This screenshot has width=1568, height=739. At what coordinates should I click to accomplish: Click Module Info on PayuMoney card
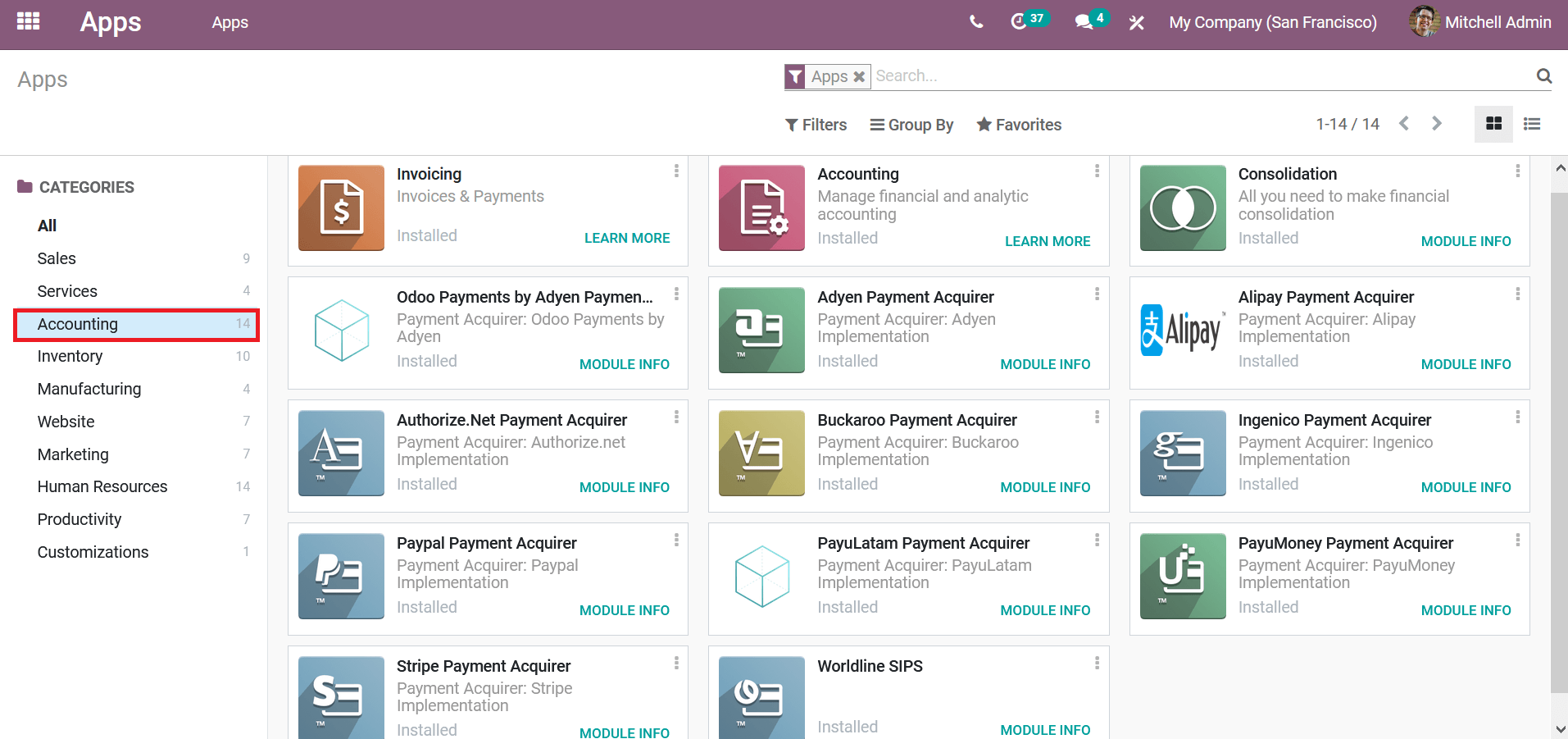pyautogui.click(x=1466, y=610)
